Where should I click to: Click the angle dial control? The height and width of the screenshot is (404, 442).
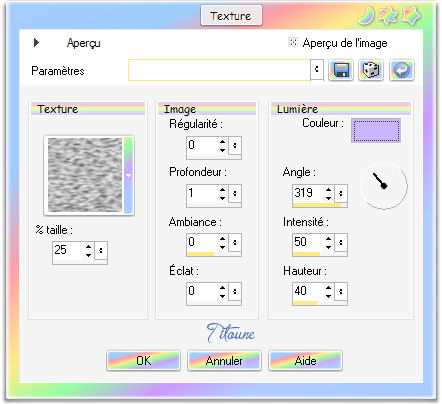click(384, 186)
